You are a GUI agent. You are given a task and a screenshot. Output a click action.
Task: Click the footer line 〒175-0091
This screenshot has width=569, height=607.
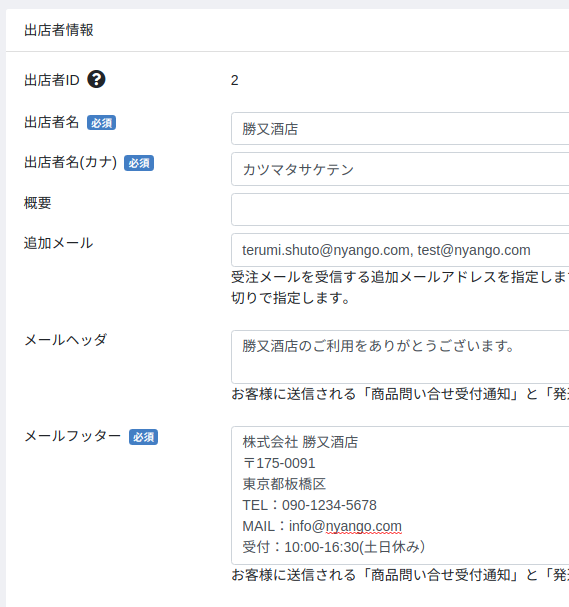(x=279, y=463)
